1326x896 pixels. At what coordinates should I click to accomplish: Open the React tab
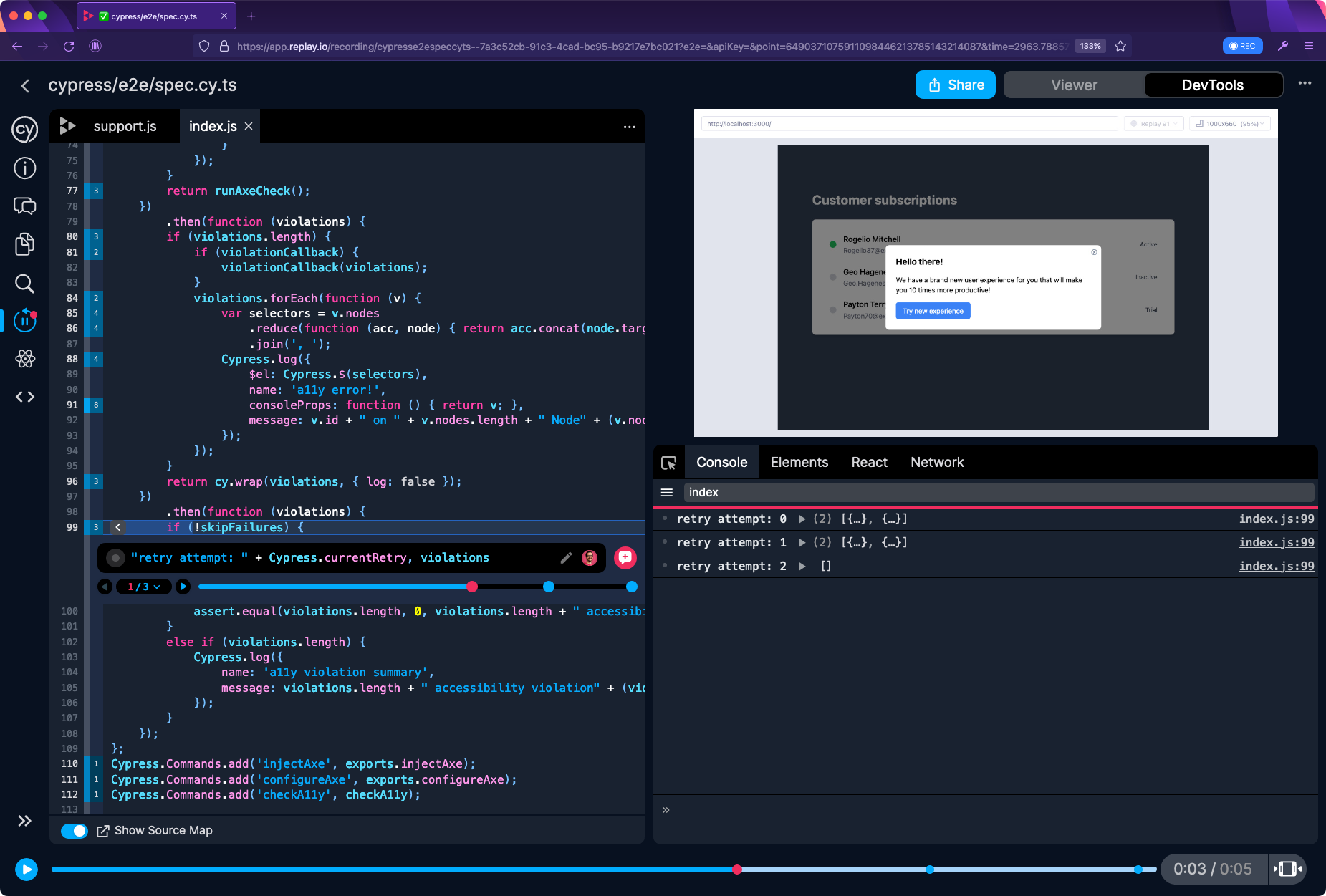click(x=869, y=463)
